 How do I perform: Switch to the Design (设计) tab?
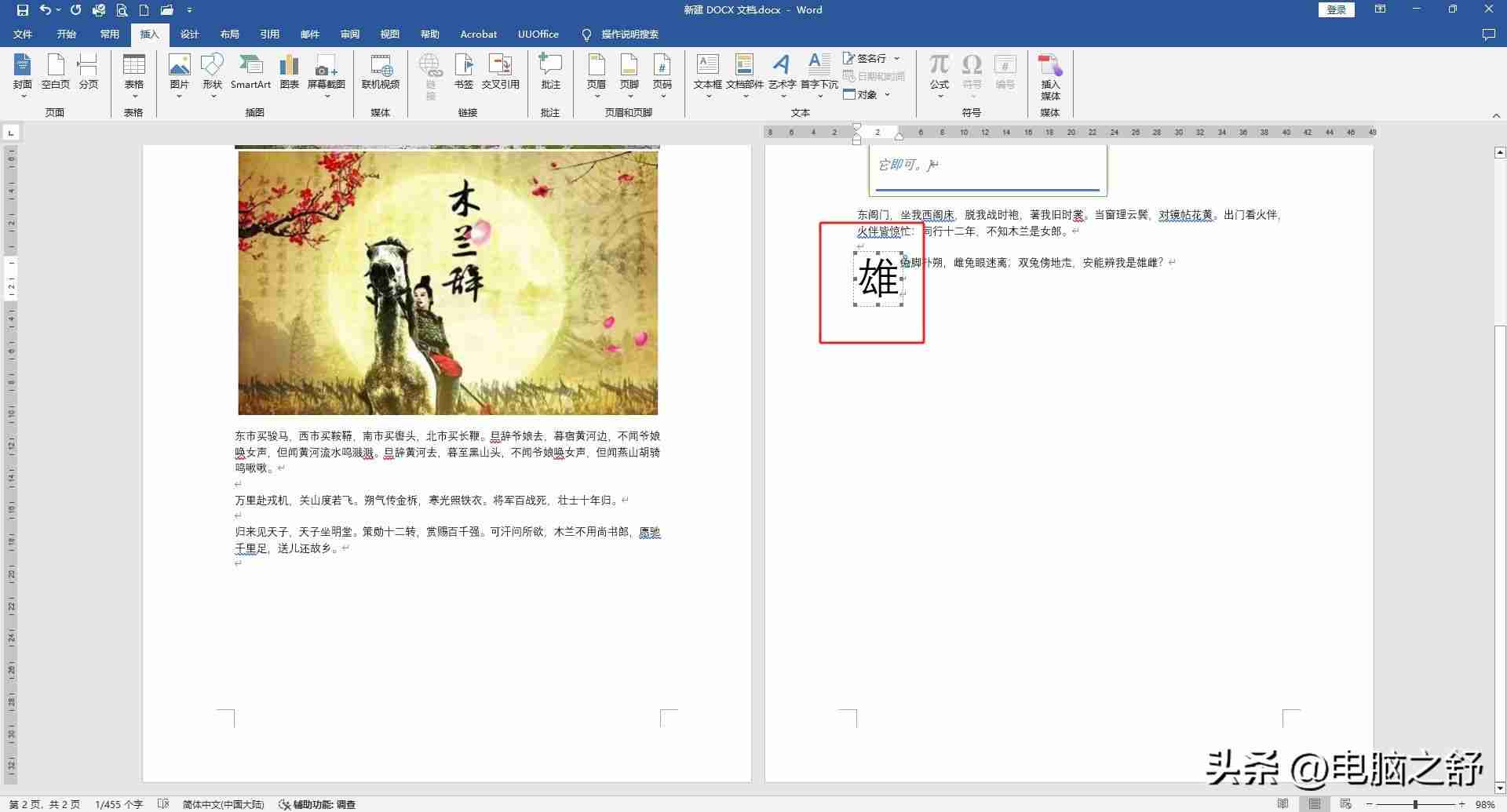pos(190,34)
